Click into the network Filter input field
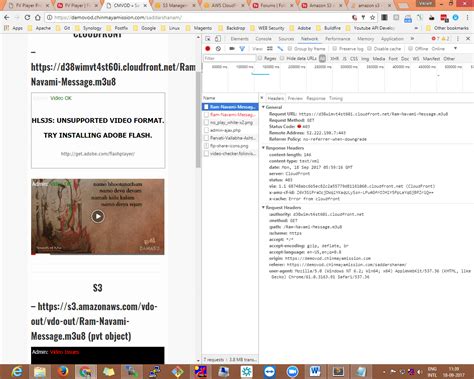This screenshot has height=379, width=474. pos(229,58)
